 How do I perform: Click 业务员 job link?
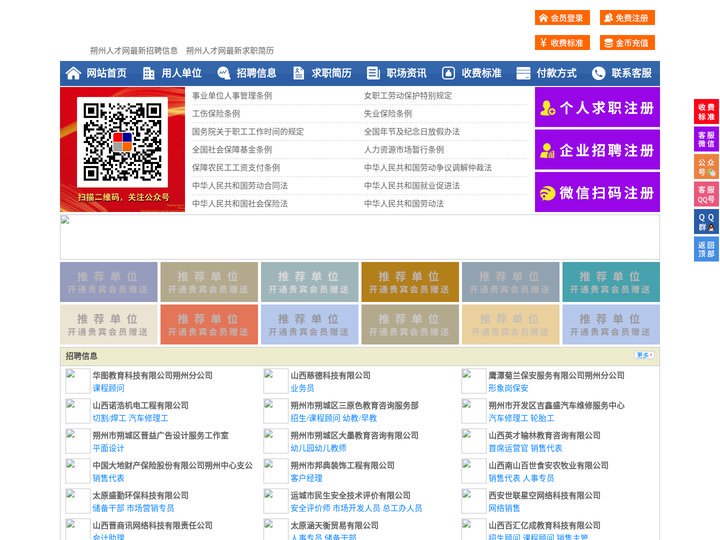302,388
